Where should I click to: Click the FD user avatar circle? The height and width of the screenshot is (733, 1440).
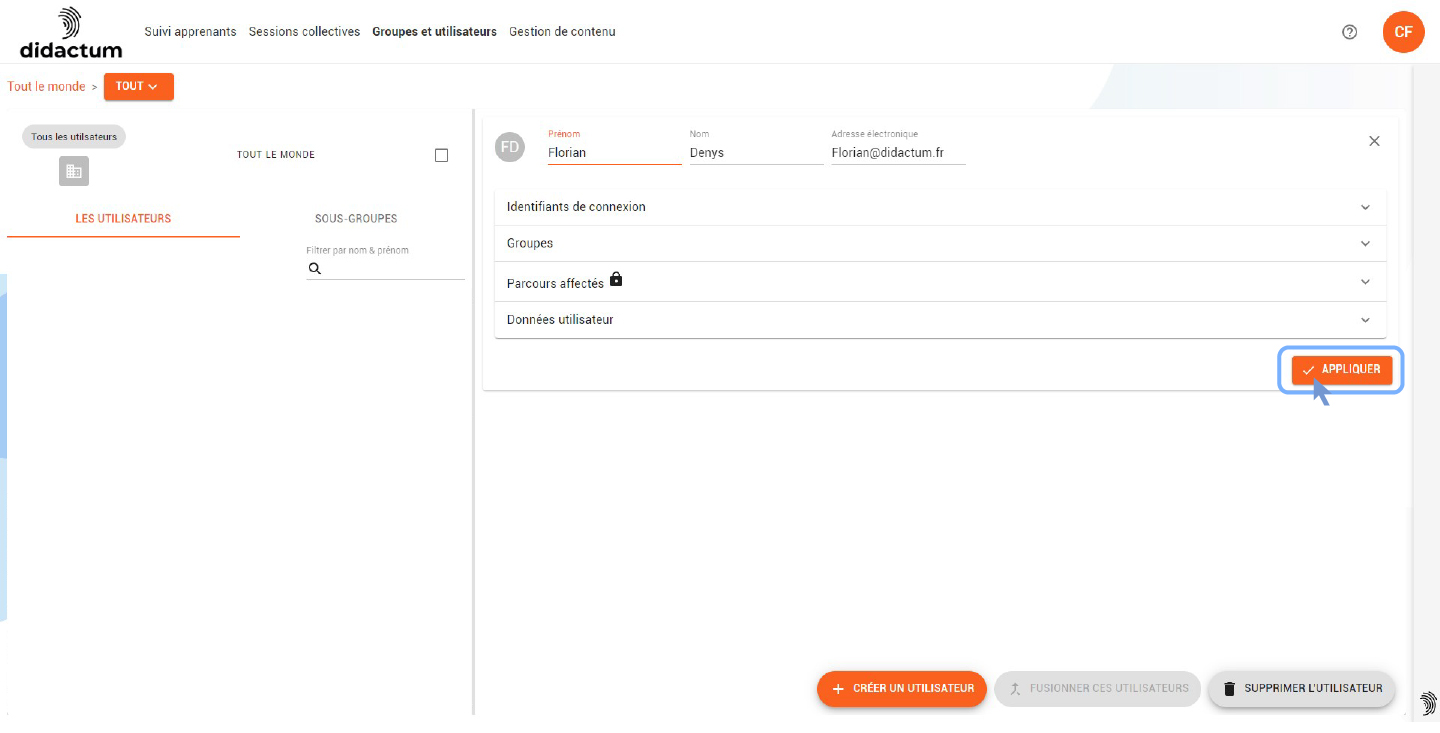[510, 147]
